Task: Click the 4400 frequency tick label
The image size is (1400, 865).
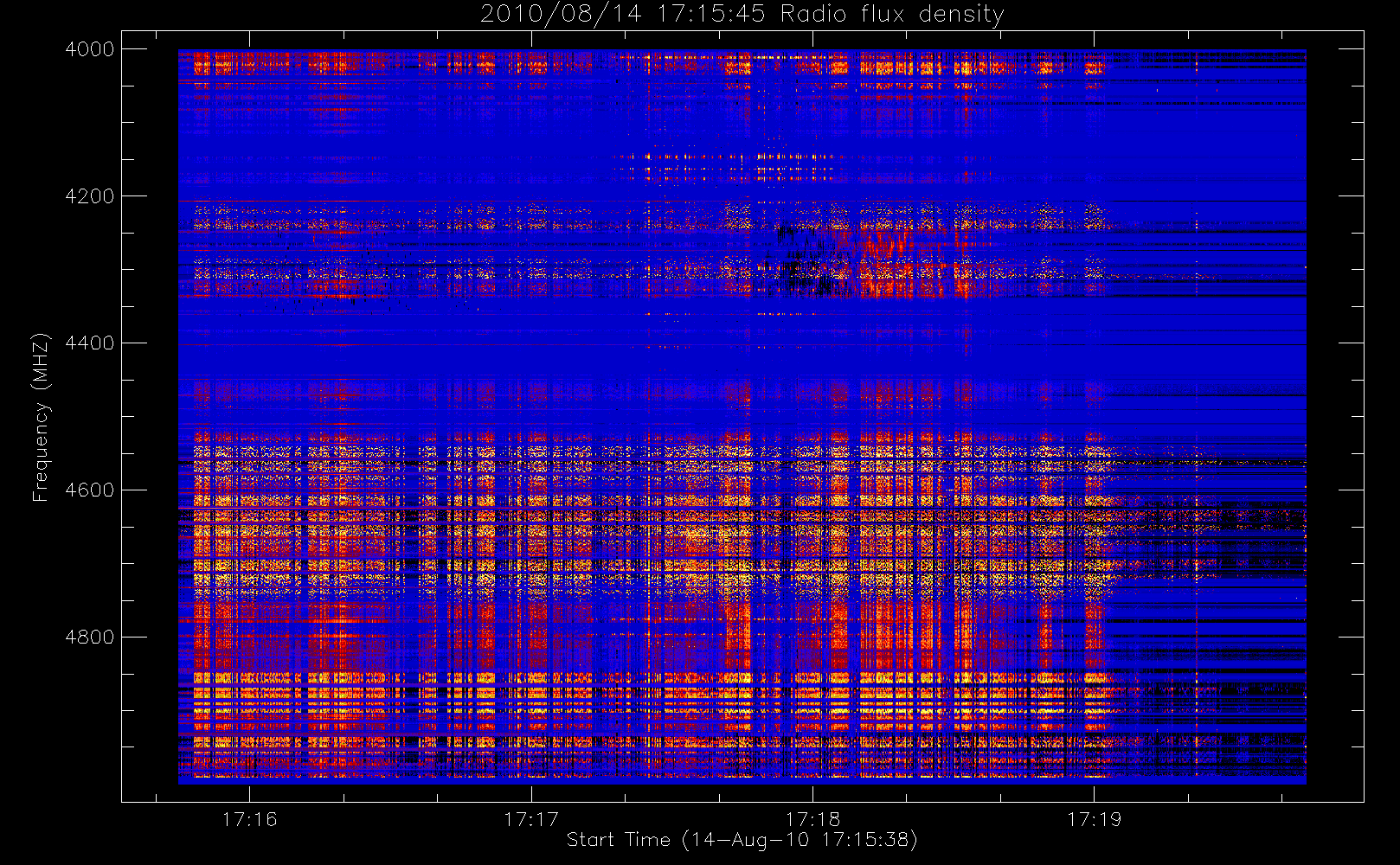Action: (x=90, y=343)
